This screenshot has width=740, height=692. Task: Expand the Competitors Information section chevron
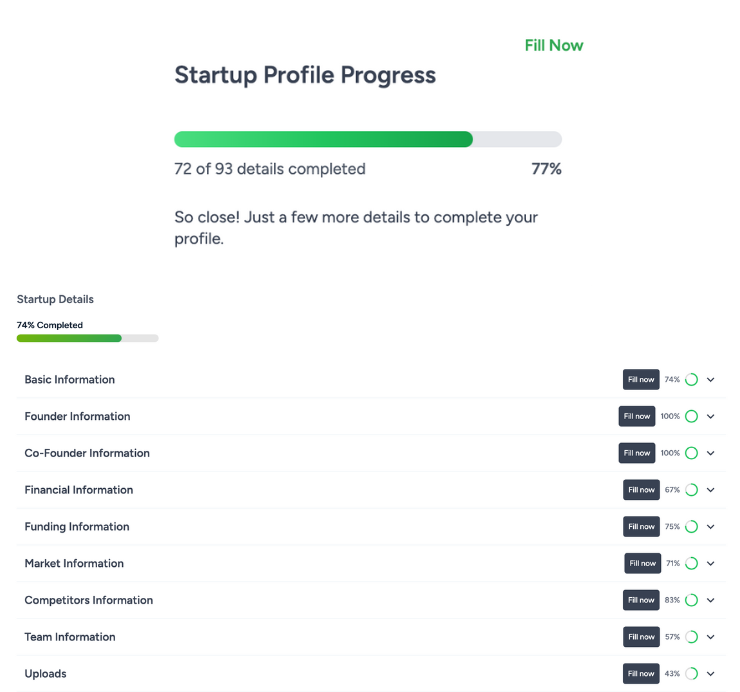click(711, 600)
